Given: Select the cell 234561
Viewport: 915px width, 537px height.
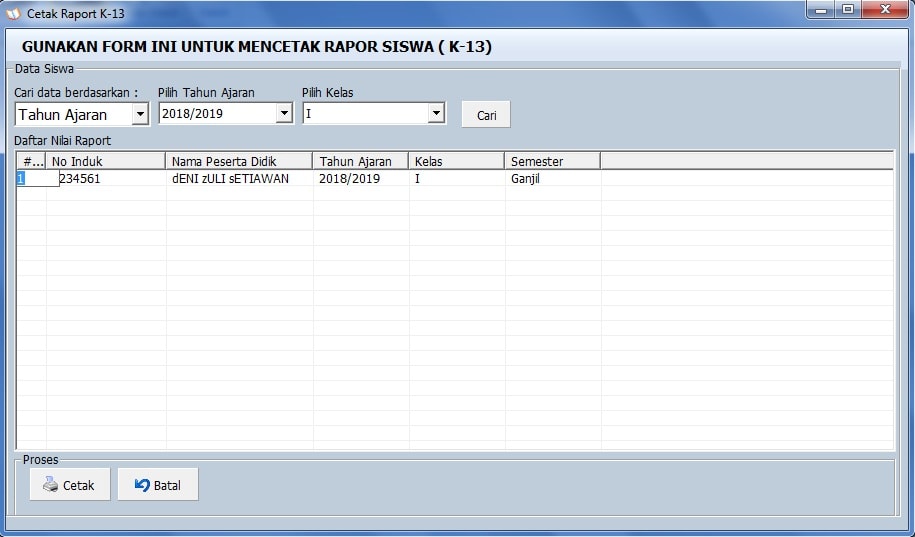Looking at the screenshot, I should (x=80, y=179).
